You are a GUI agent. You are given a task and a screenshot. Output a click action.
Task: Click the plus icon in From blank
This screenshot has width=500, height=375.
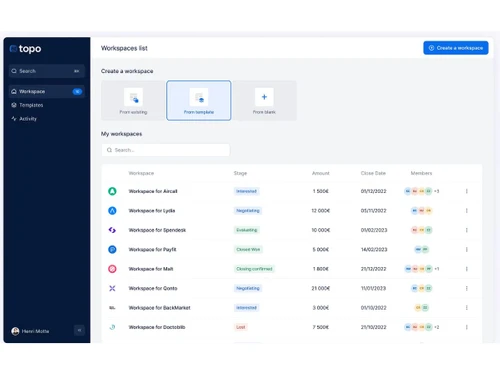coord(264,97)
